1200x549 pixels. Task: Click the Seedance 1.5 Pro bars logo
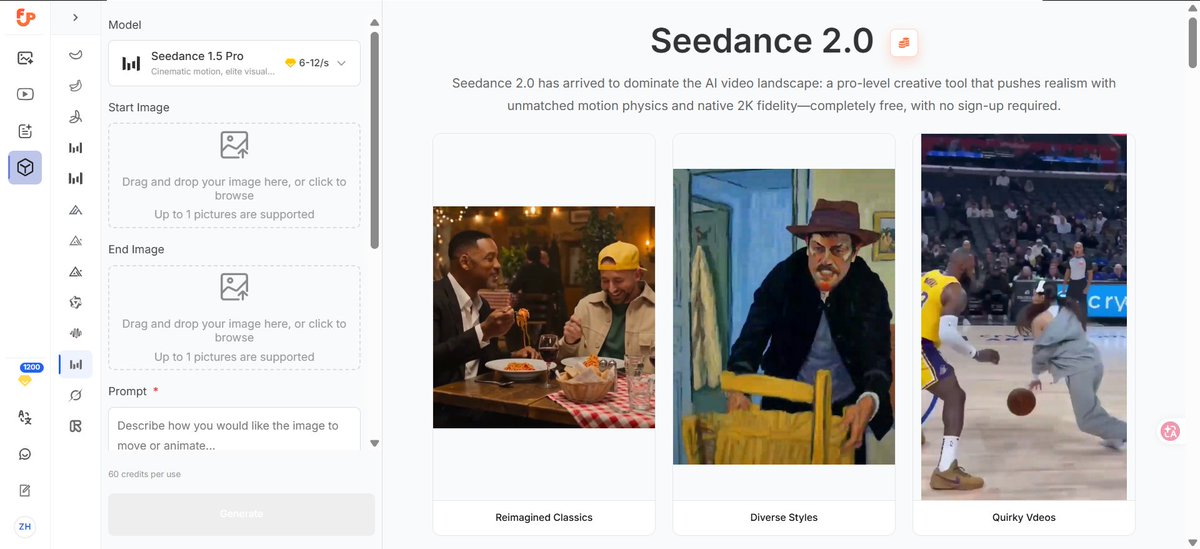point(131,63)
